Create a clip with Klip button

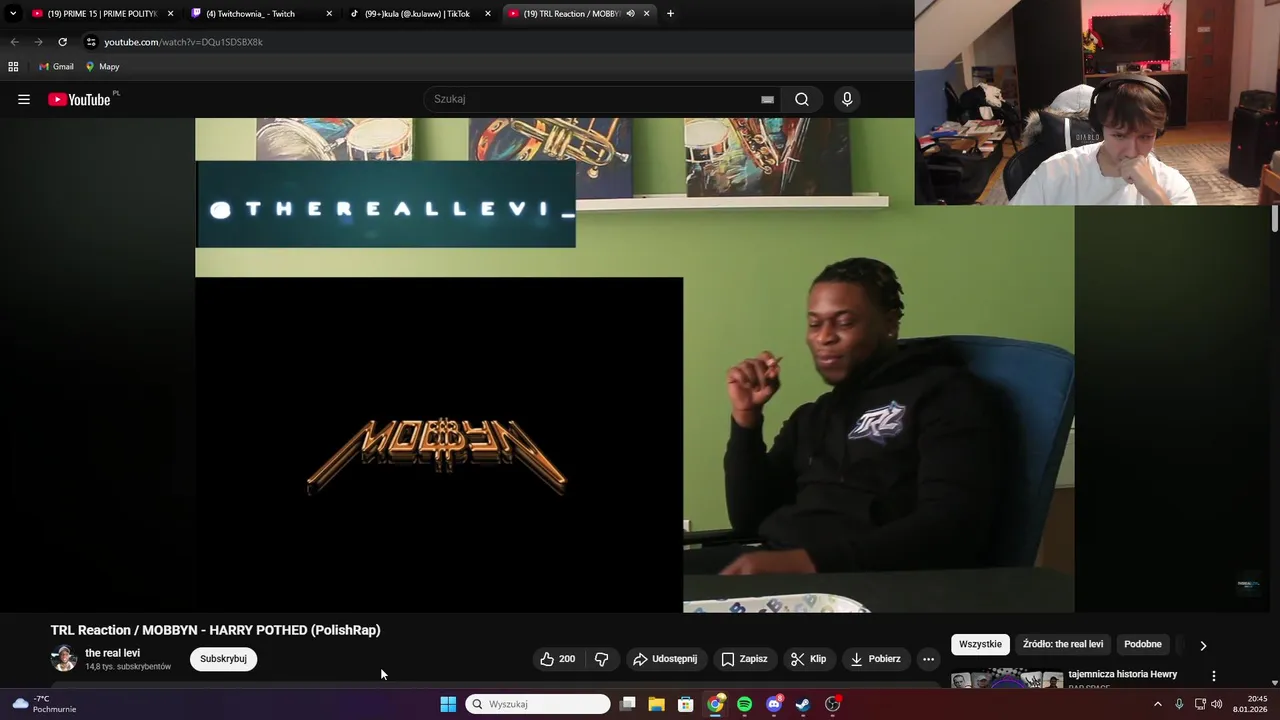(x=808, y=659)
